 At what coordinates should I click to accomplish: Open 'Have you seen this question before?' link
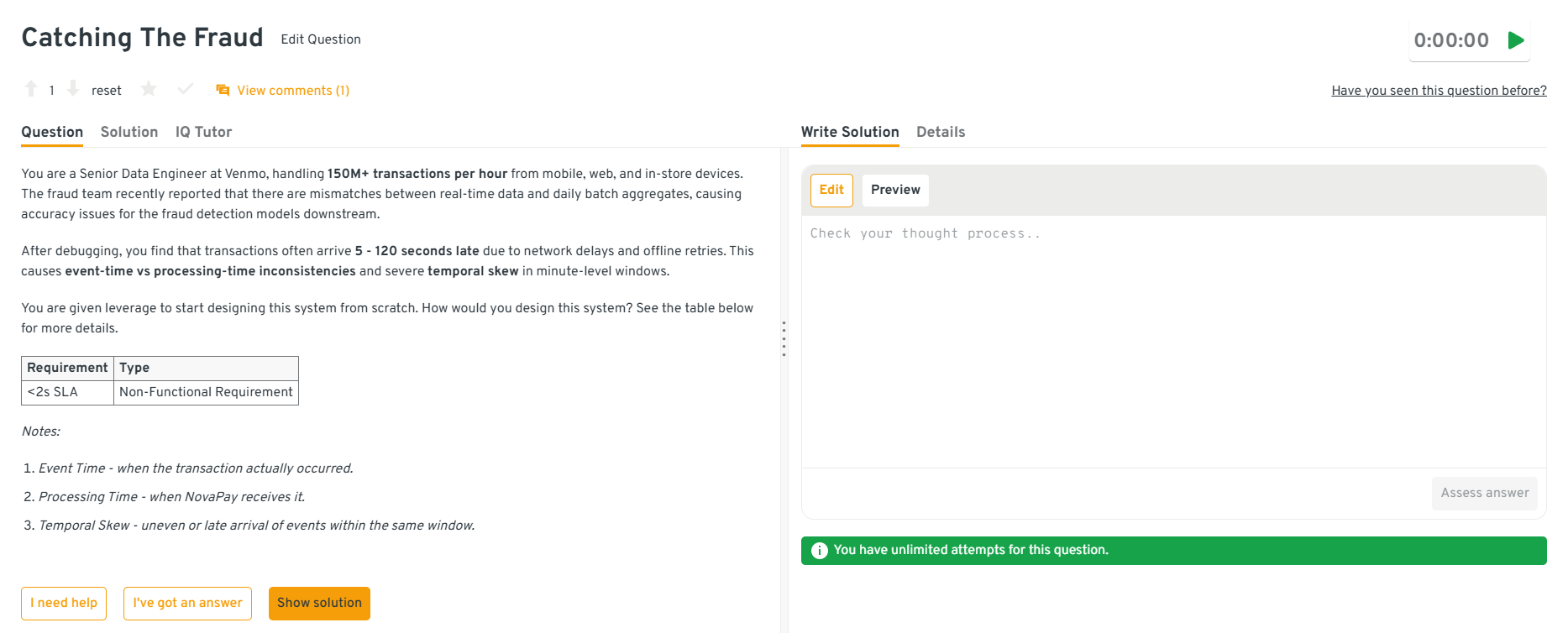[1439, 91]
